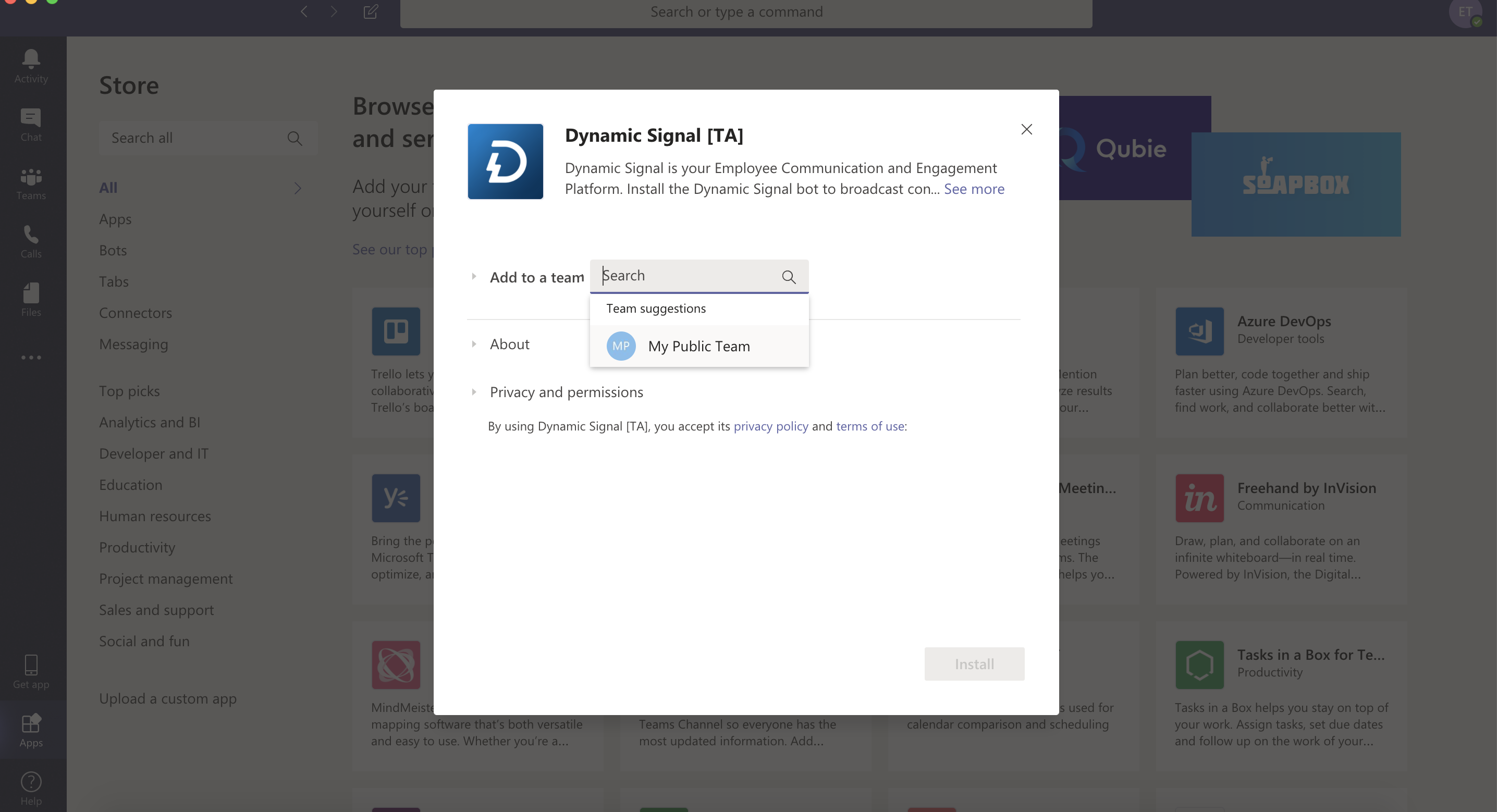Select the Top picks category
Image resolution: width=1497 pixels, height=812 pixels.
pyautogui.click(x=130, y=391)
